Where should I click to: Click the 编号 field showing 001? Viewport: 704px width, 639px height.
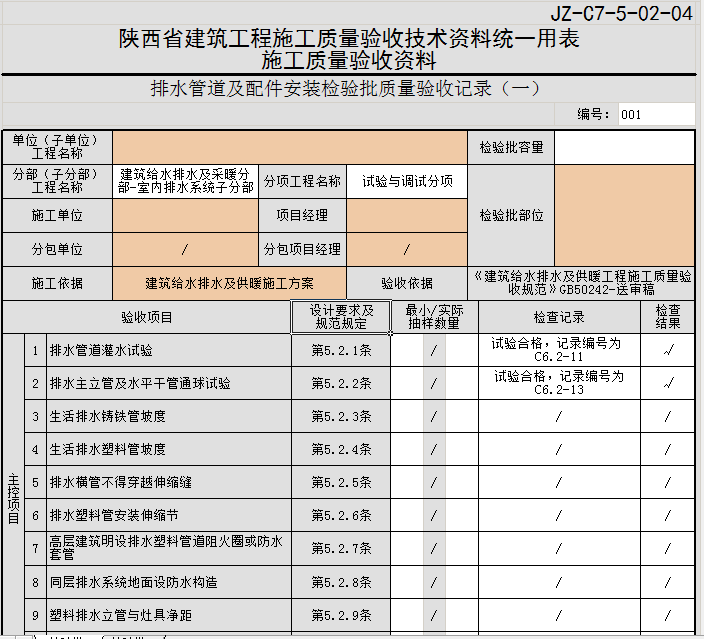[x=656, y=115]
